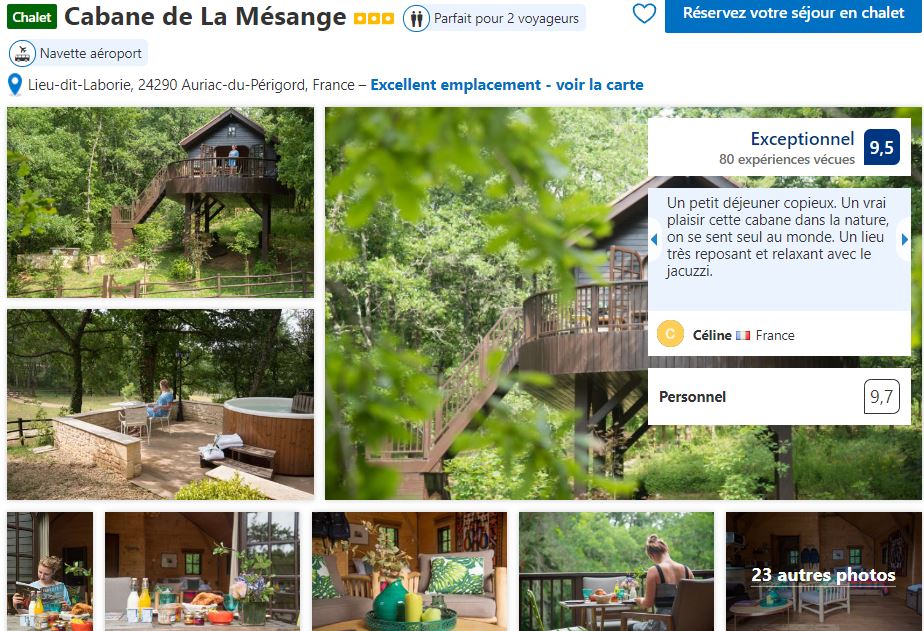Click Céline's yellow avatar circle
The height and width of the screenshot is (631, 924).
click(670, 334)
